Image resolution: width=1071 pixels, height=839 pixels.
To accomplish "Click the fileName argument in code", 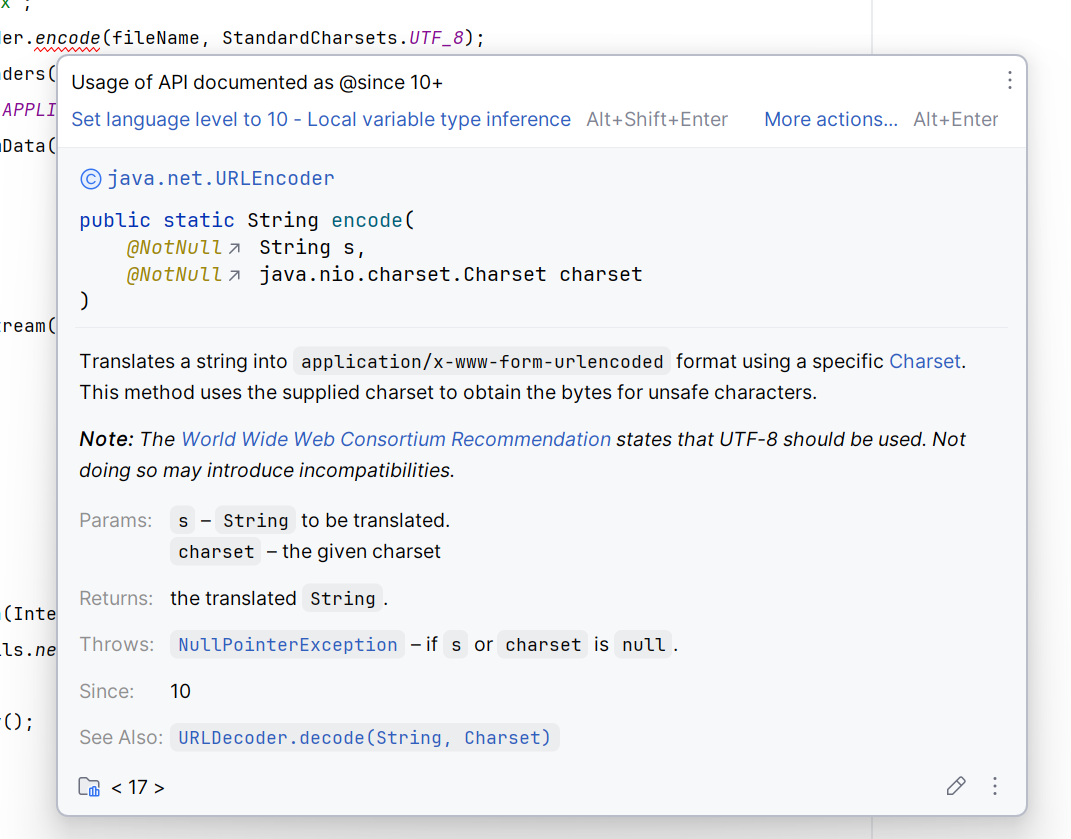I will (x=155, y=38).
